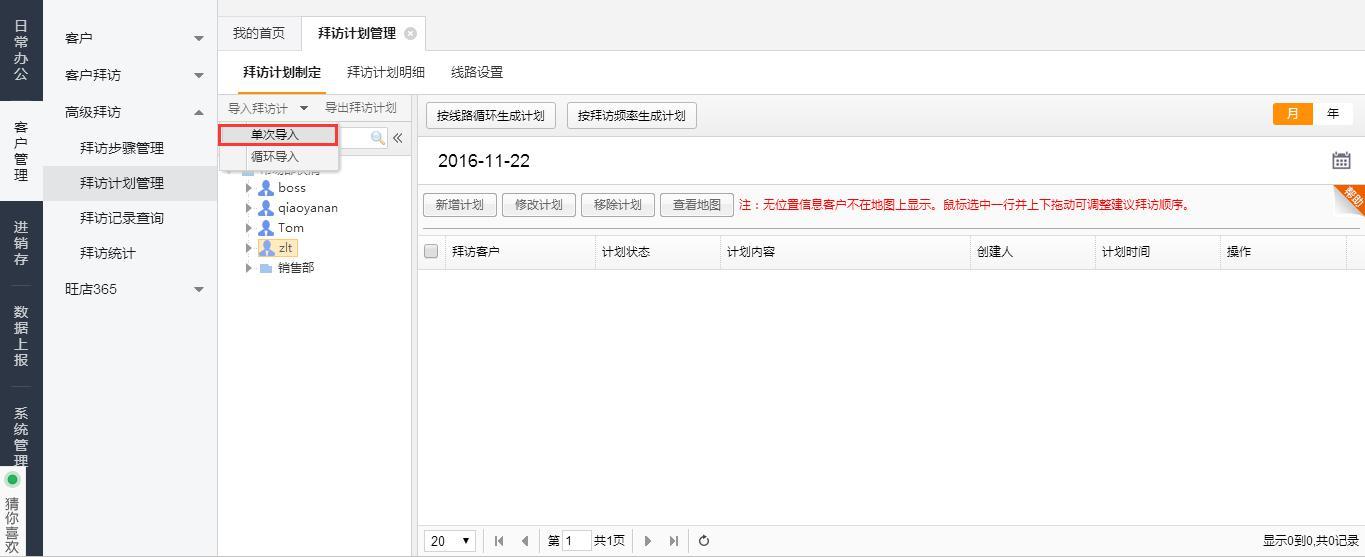Go to the first page using pager icon
The image size is (1365, 557).
[499, 541]
